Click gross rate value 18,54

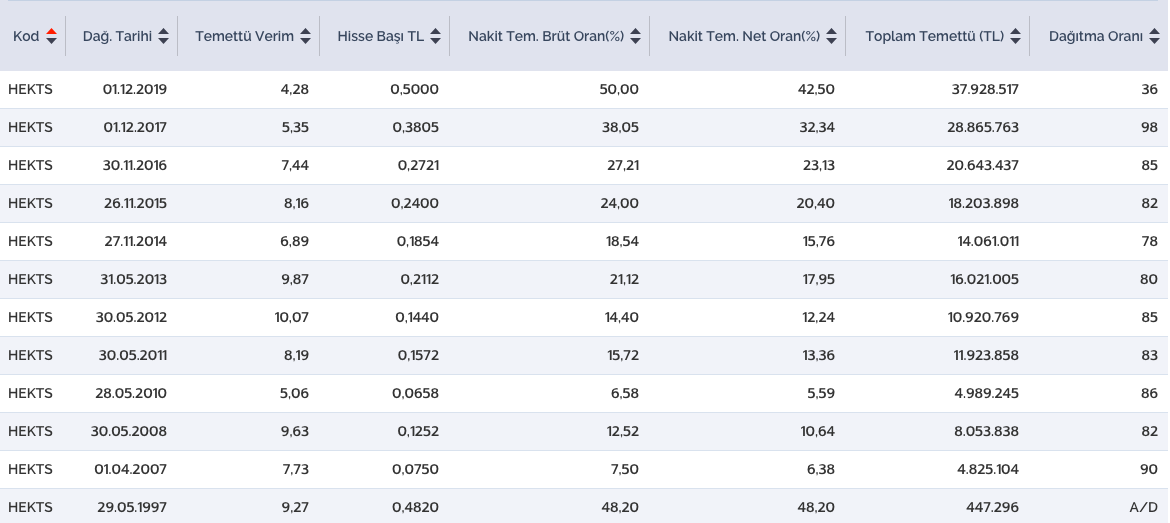[x=622, y=242]
